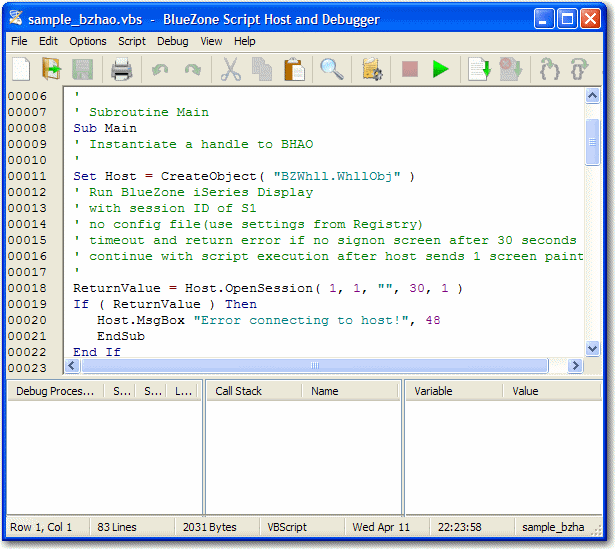
Task: Open the Script menu
Action: (132, 41)
